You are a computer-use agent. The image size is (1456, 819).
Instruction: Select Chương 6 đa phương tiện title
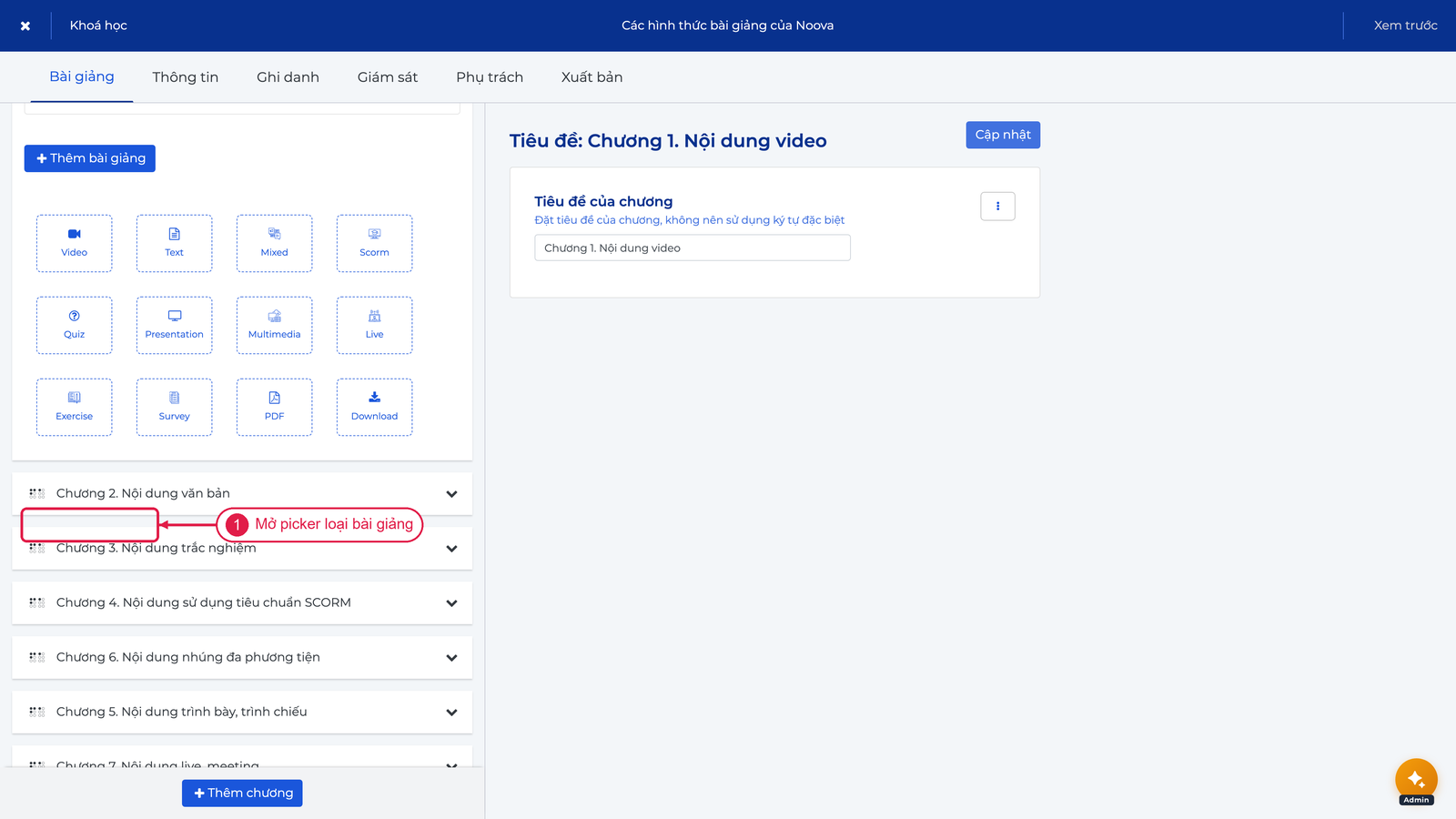click(x=188, y=657)
